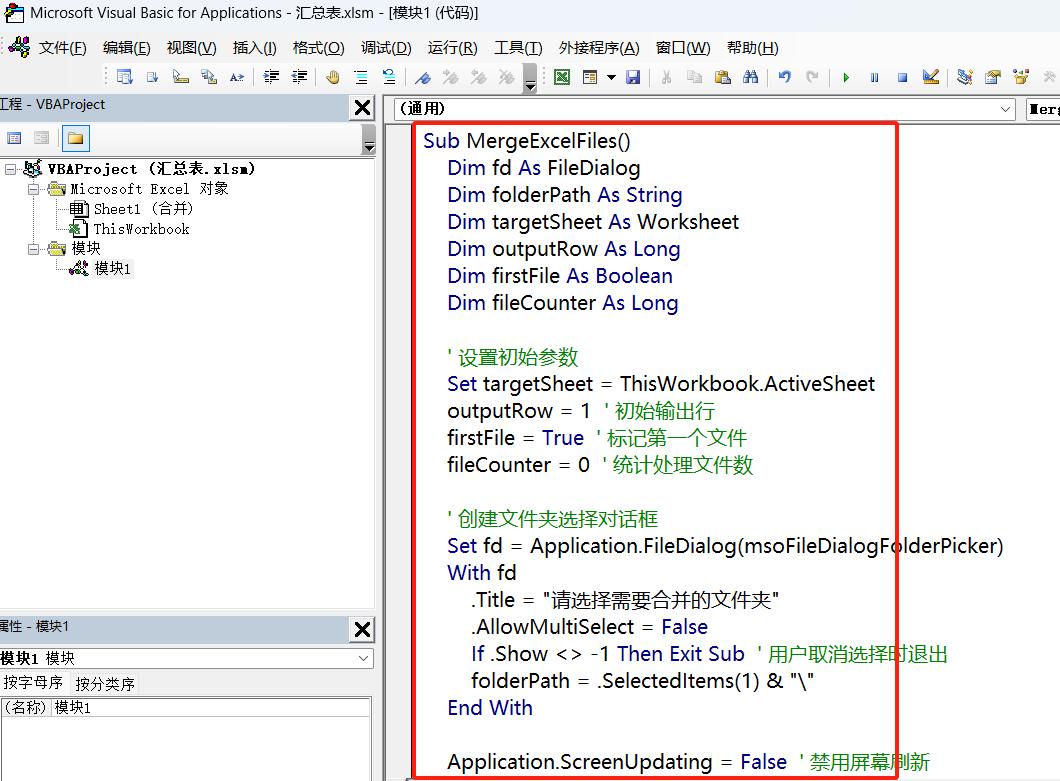Click the Undo arrow icon
The height and width of the screenshot is (781, 1060).
coord(785,77)
